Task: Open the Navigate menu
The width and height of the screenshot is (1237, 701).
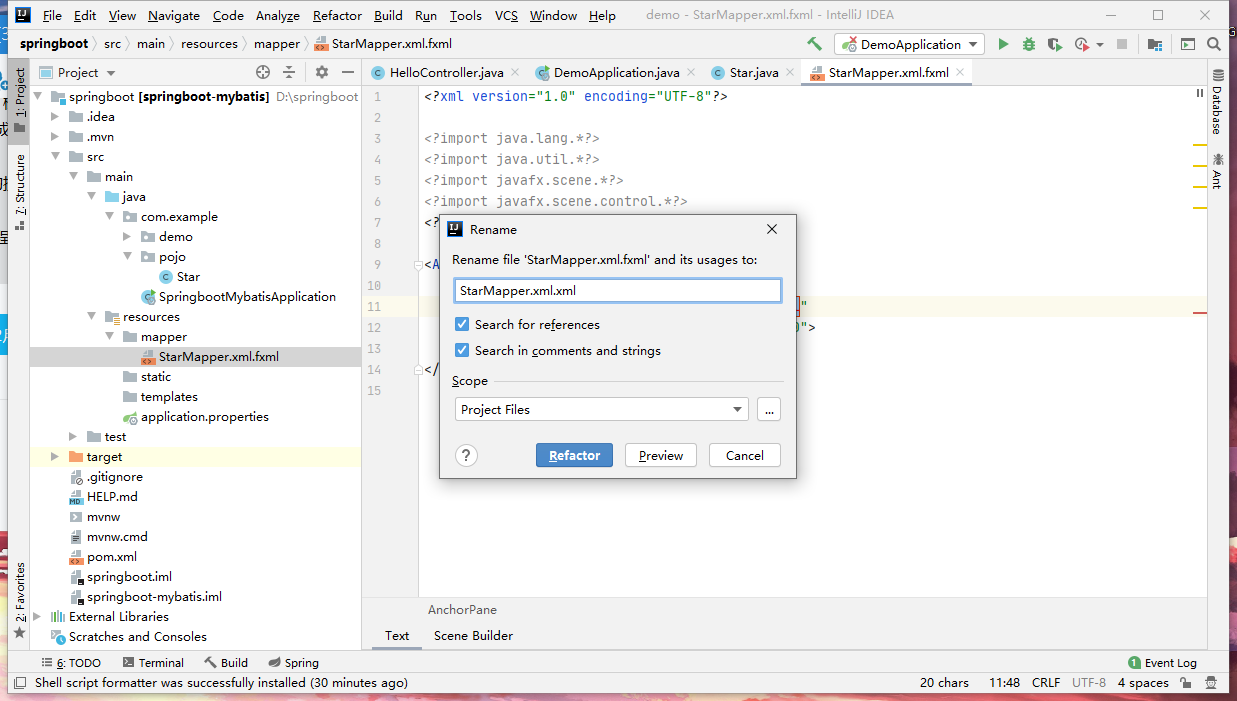Action: pos(173,15)
